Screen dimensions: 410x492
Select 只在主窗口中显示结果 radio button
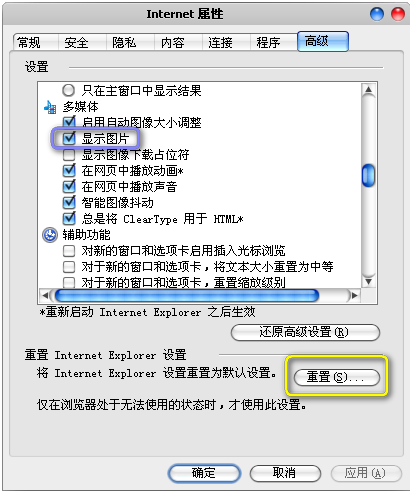pyautogui.click(x=69, y=90)
